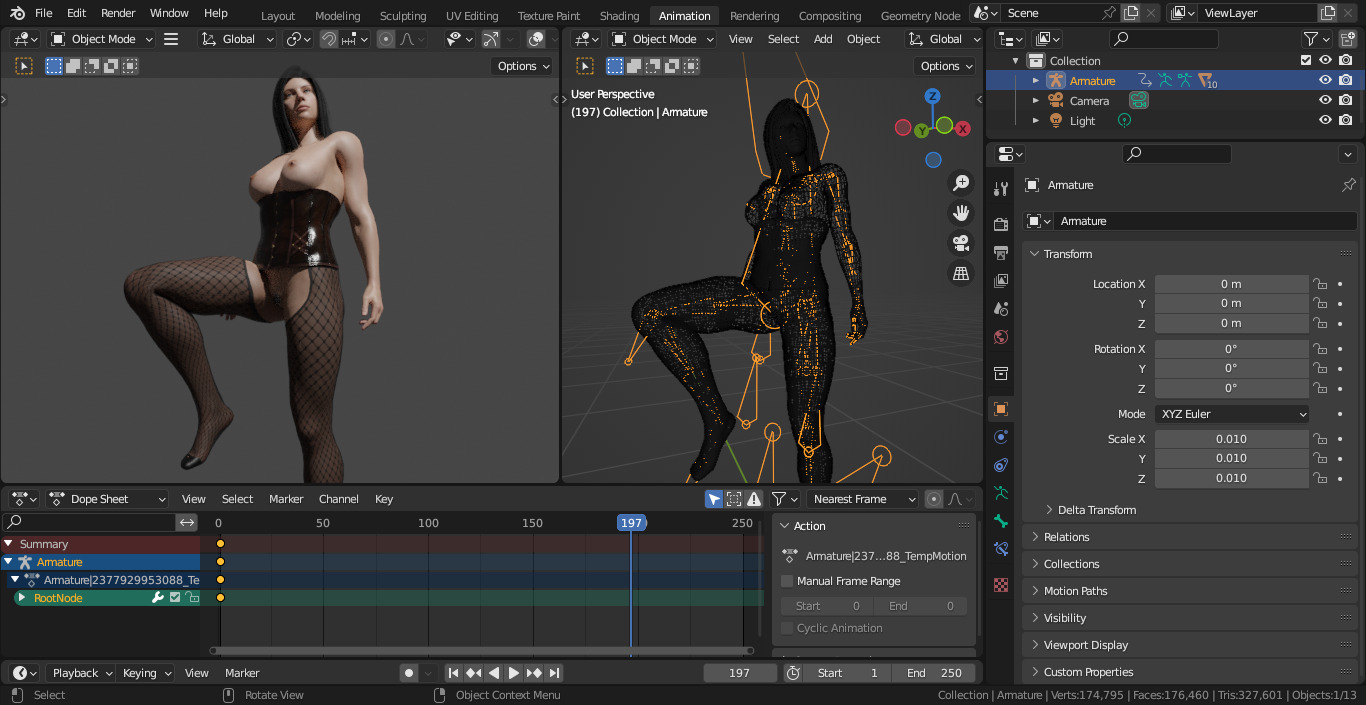Click the Blender logo menu icon

coord(15,13)
